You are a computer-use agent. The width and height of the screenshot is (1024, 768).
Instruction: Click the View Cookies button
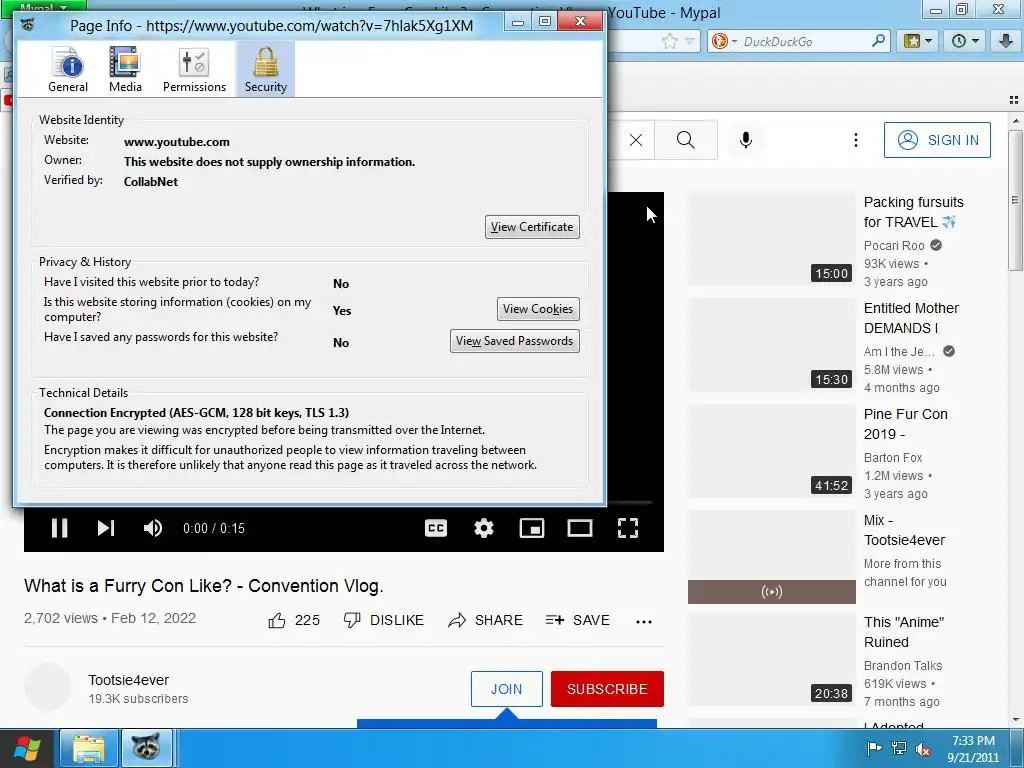pos(537,309)
